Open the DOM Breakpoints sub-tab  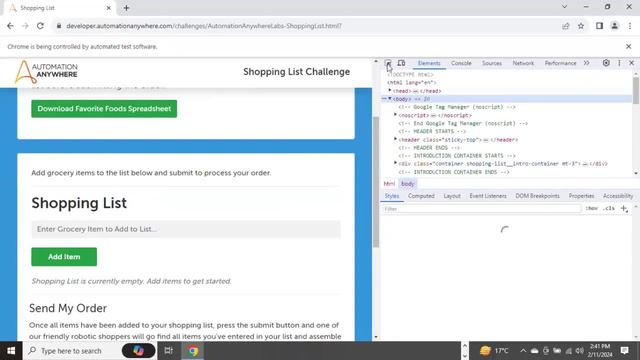(537, 196)
